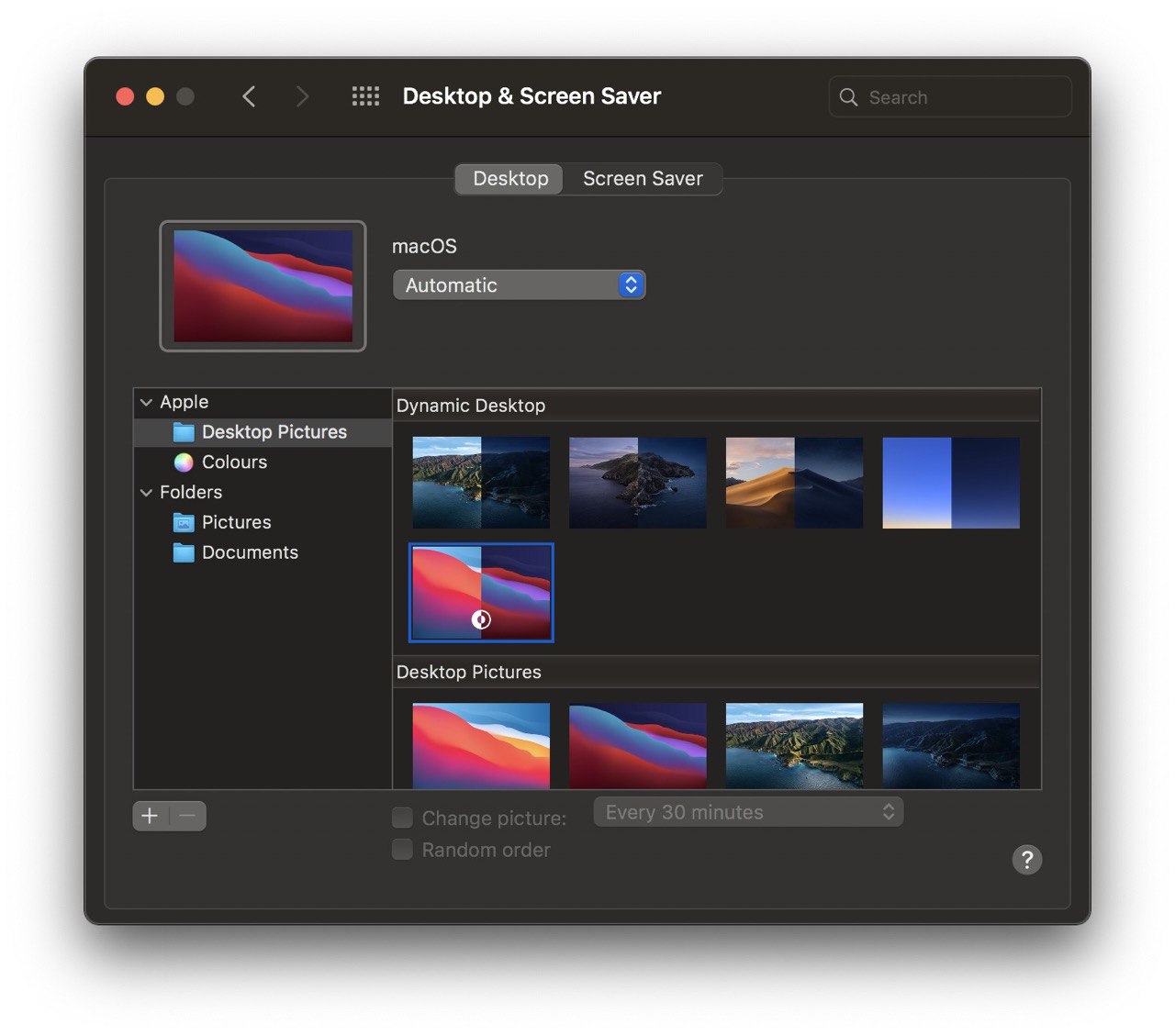Choose the dark Big Sur graphic picture
This screenshot has height=1036, width=1175.
[x=638, y=746]
